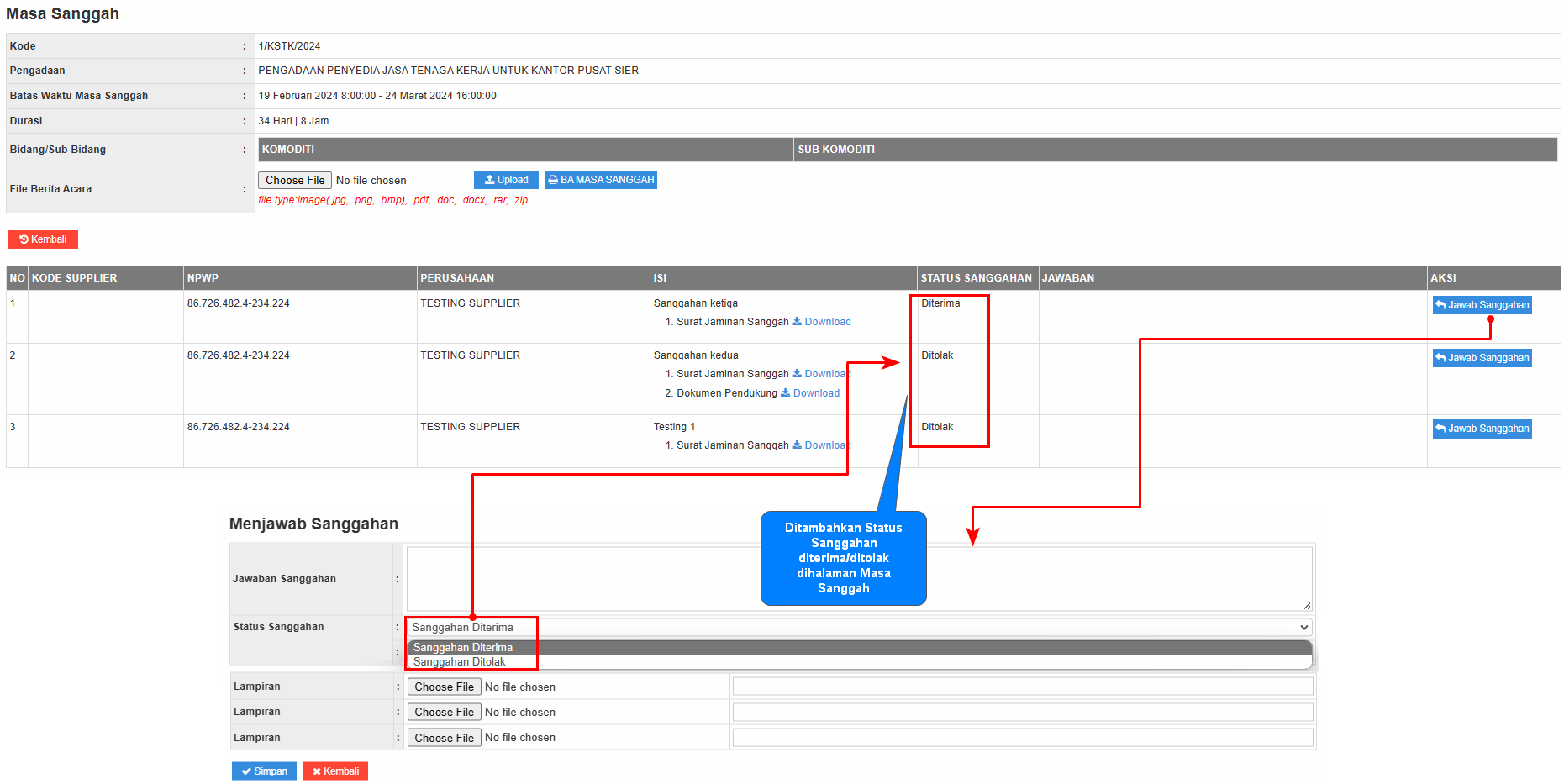
Task: Click the Simpan button to save the answer
Action: 264,771
